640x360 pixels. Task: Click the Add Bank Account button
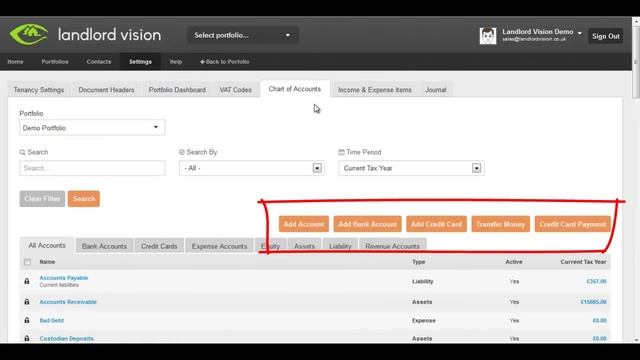(367, 224)
